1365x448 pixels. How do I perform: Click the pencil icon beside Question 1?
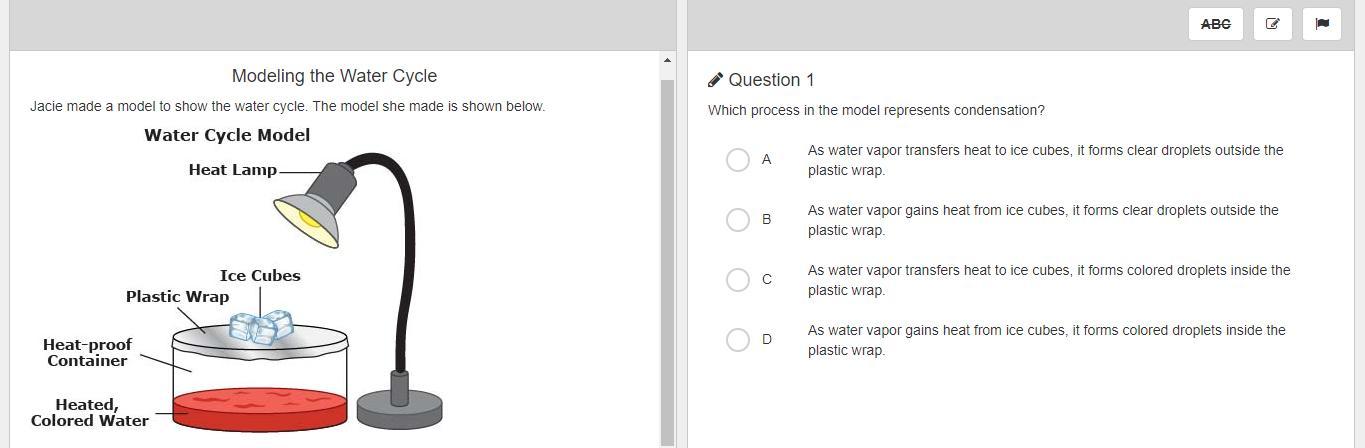pyautogui.click(x=715, y=80)
